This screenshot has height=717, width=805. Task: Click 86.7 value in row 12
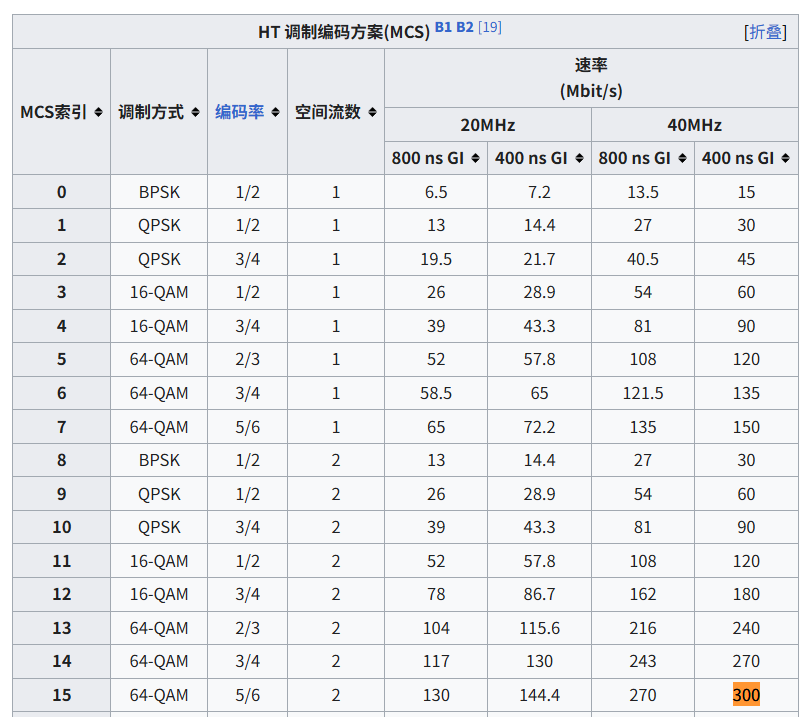click(x=540, y=594)
